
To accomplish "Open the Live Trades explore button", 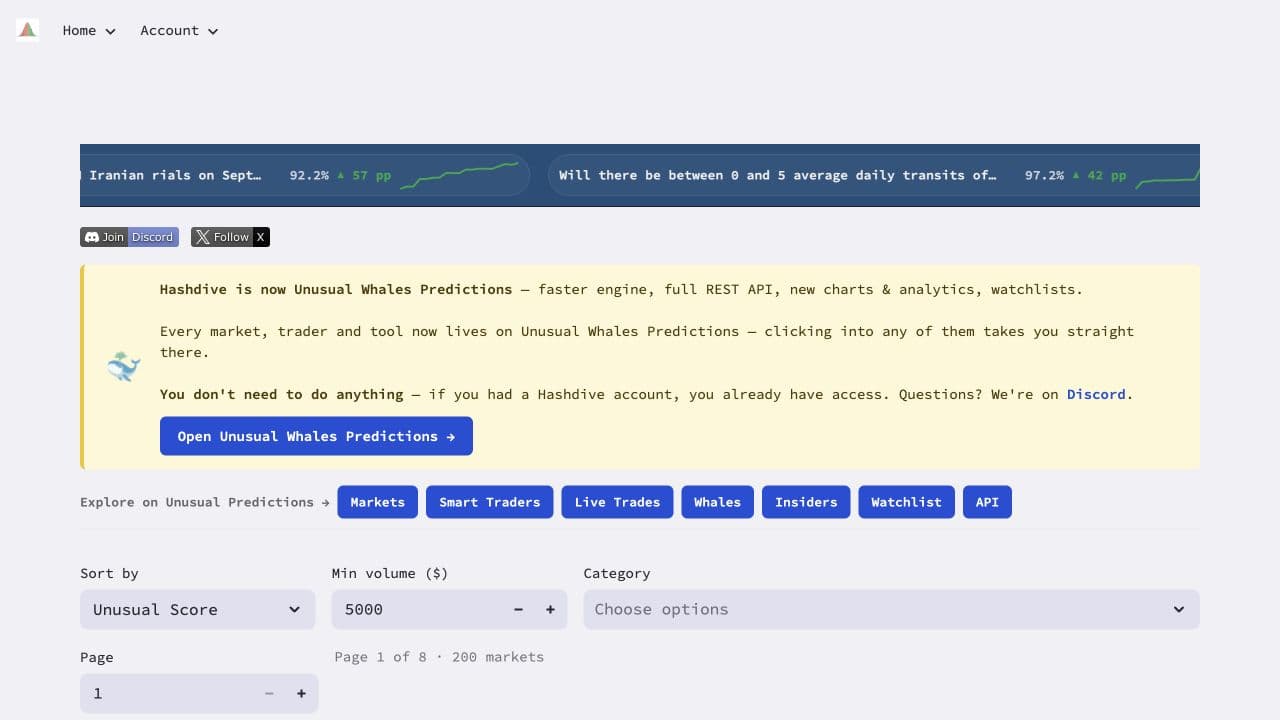I will (x=617, y=502).
